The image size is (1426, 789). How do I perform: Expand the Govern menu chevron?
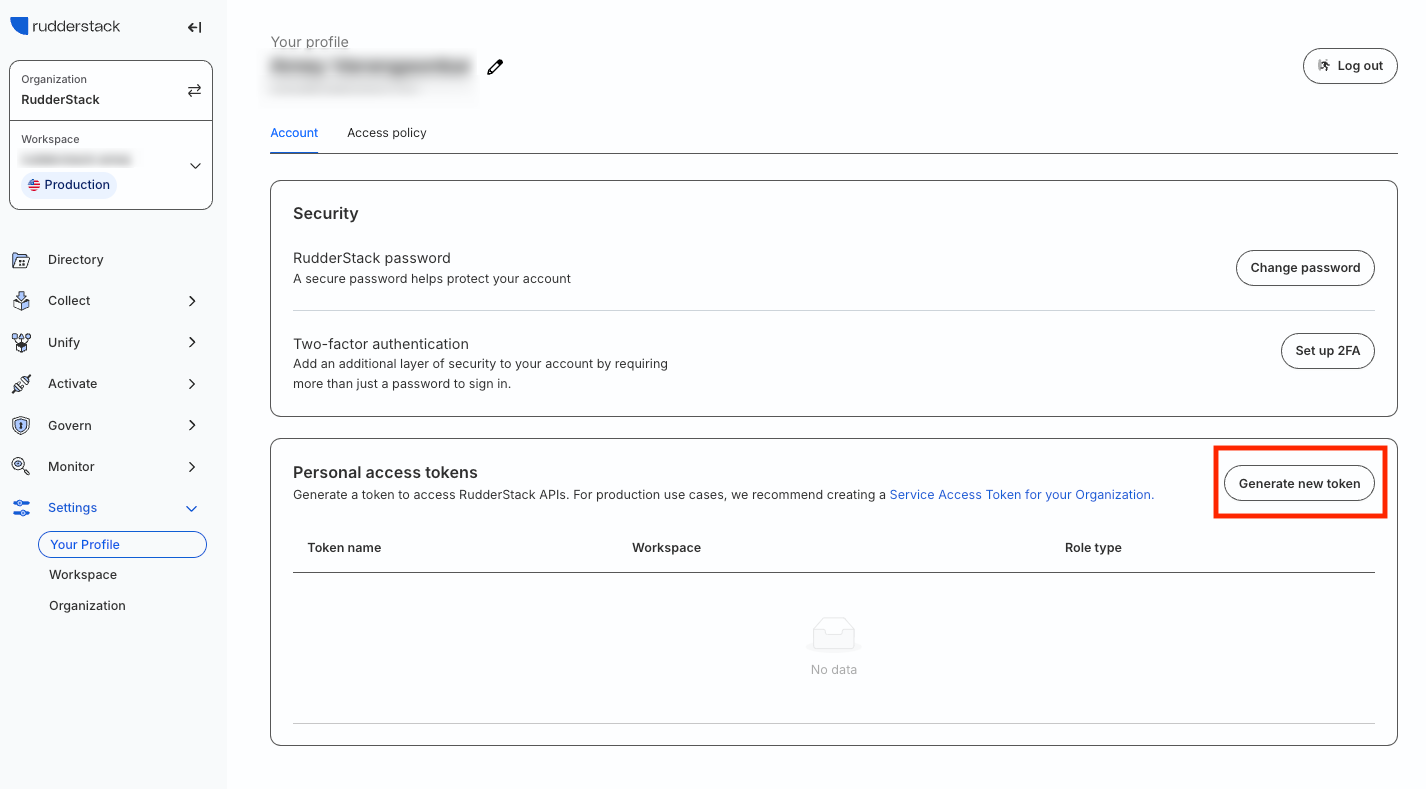(x=192, y=426)
